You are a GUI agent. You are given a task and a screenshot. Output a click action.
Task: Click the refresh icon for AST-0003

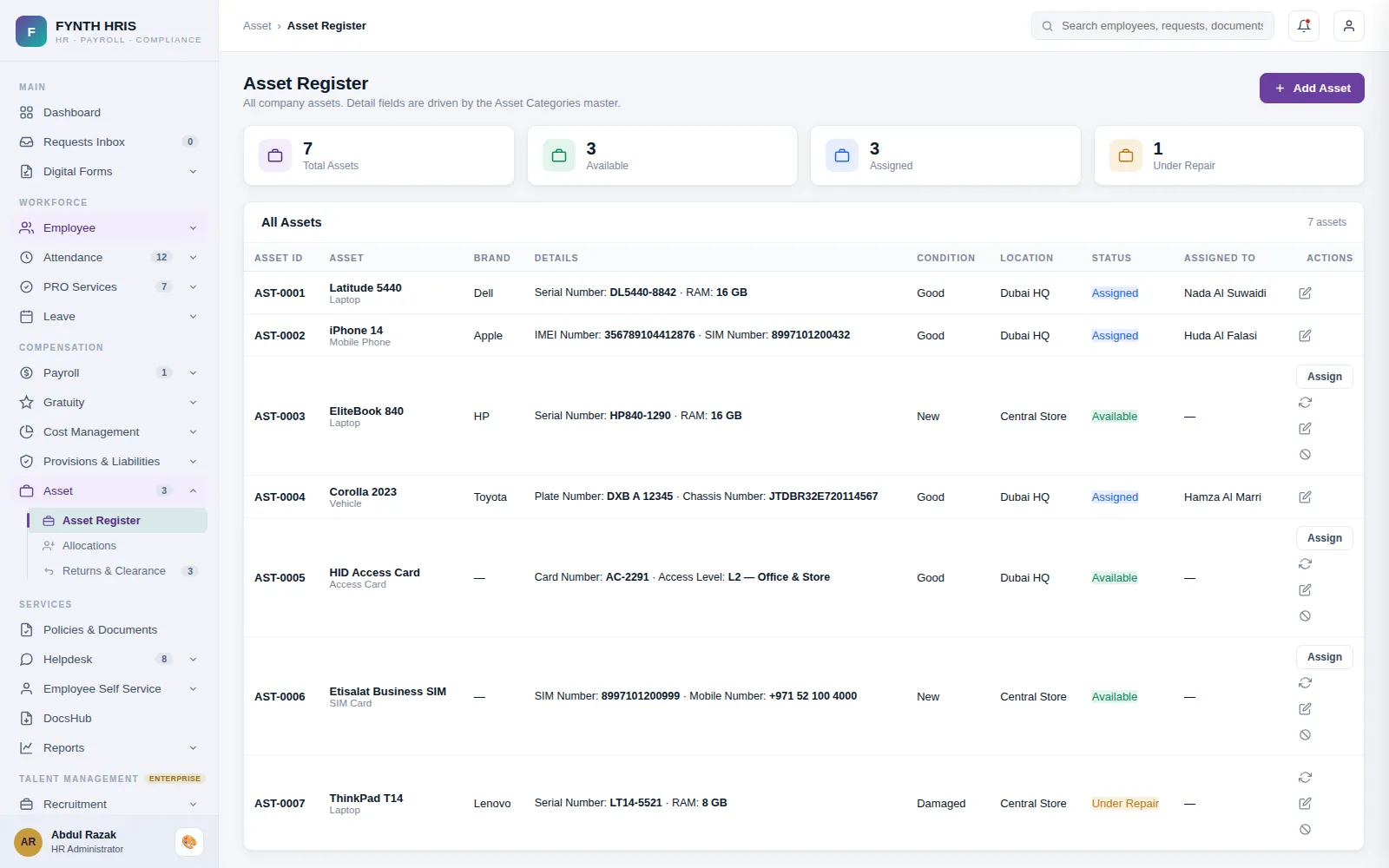click(1305, 403)
